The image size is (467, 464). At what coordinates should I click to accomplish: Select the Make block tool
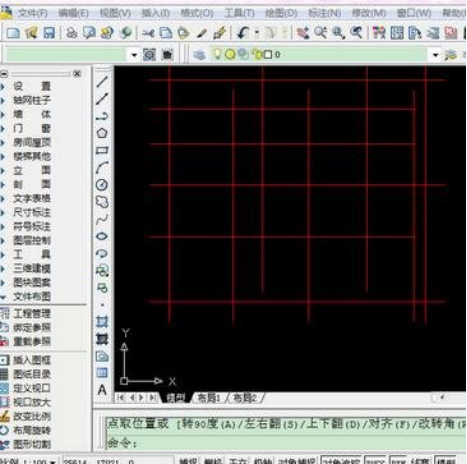pyautogui.click(x=102, y=288)
